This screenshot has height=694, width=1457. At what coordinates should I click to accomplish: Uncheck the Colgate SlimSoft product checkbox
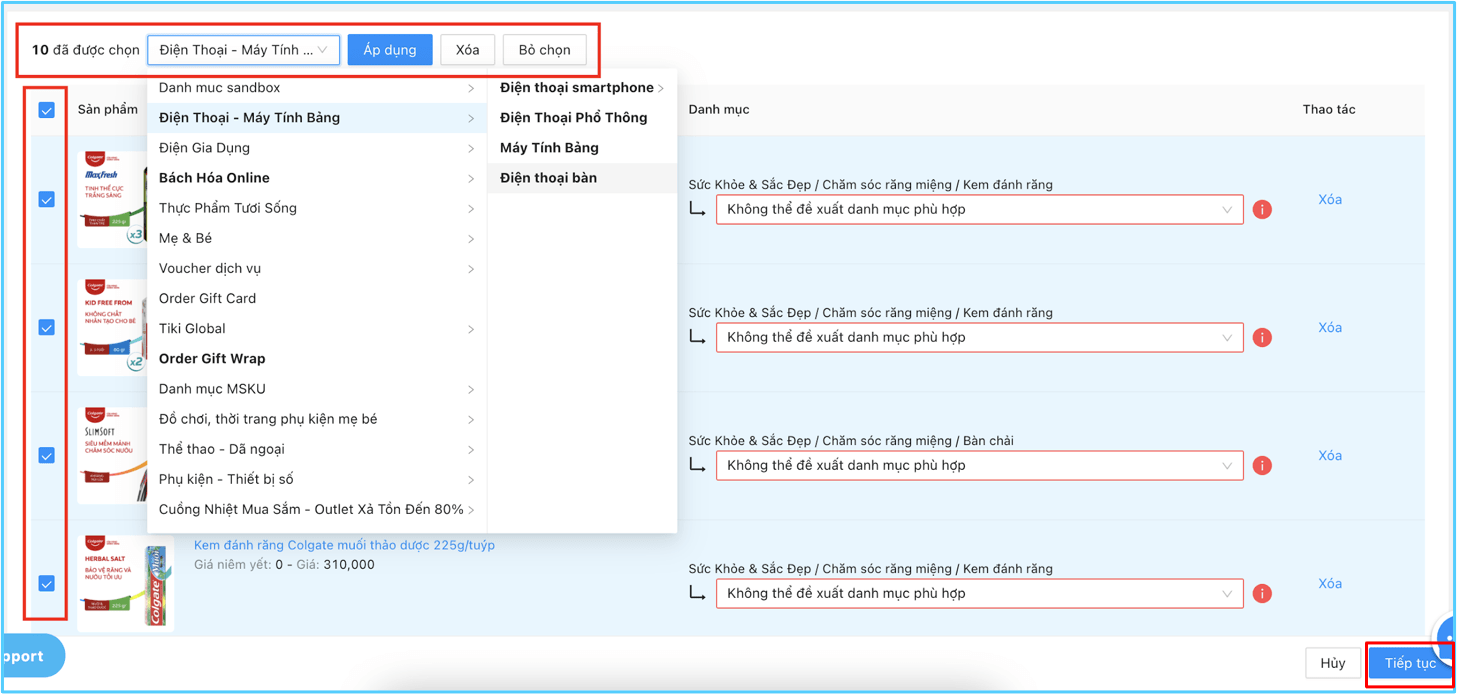[47, 455]
